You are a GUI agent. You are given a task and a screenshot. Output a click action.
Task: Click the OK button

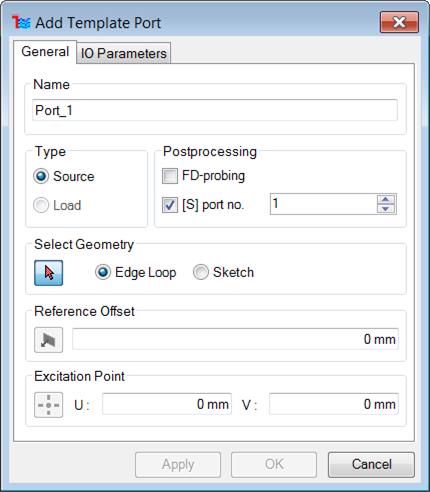pyautogui.click(x=274, y=464)
